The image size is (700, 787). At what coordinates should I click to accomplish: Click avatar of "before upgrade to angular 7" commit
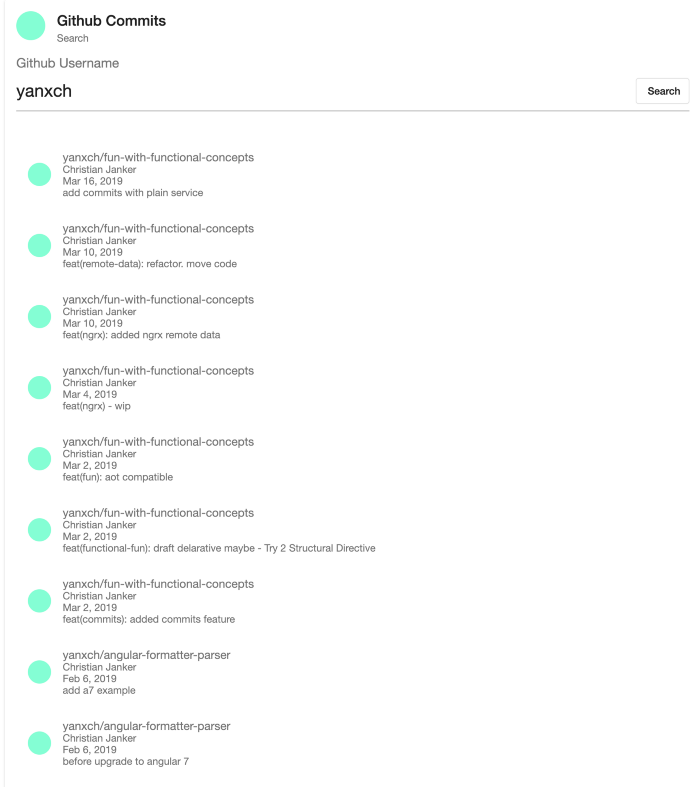pyautogui.click(x=40, y=743)
